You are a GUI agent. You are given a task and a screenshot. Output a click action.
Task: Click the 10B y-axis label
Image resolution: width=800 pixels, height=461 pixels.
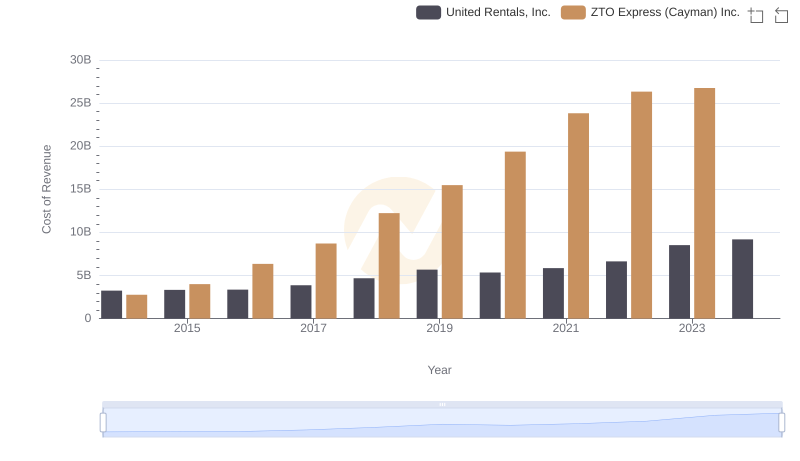(81, 232)
